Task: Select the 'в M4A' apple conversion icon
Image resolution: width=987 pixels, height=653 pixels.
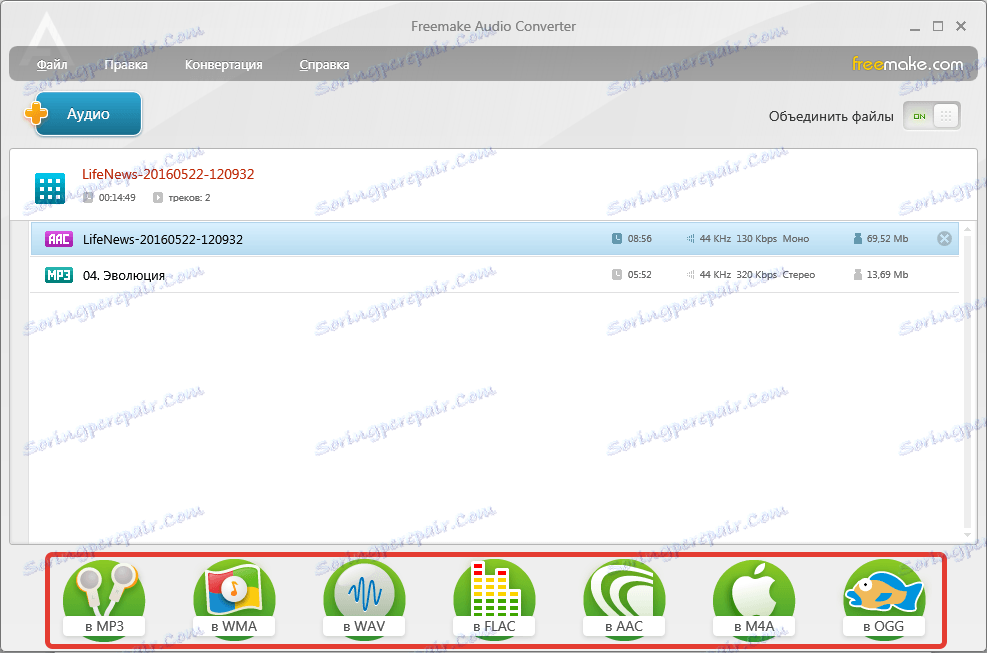Action: pos(753,590)
